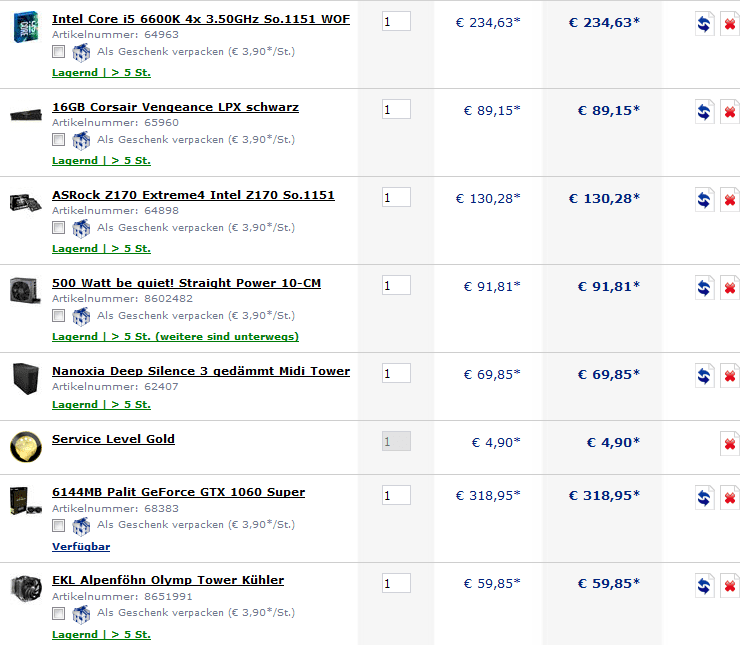Remove Palit GeForce GTX 1060 from cart
747x645 pixels.
pos(729,498)
